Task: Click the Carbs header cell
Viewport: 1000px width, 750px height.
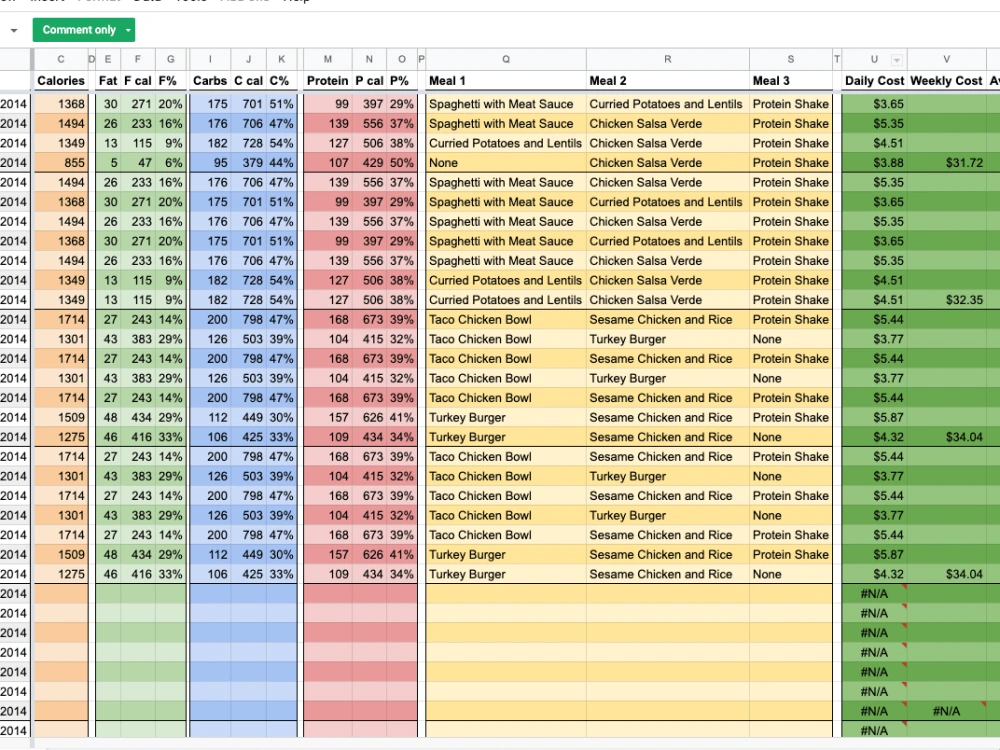Action: [x=210, y=80]
